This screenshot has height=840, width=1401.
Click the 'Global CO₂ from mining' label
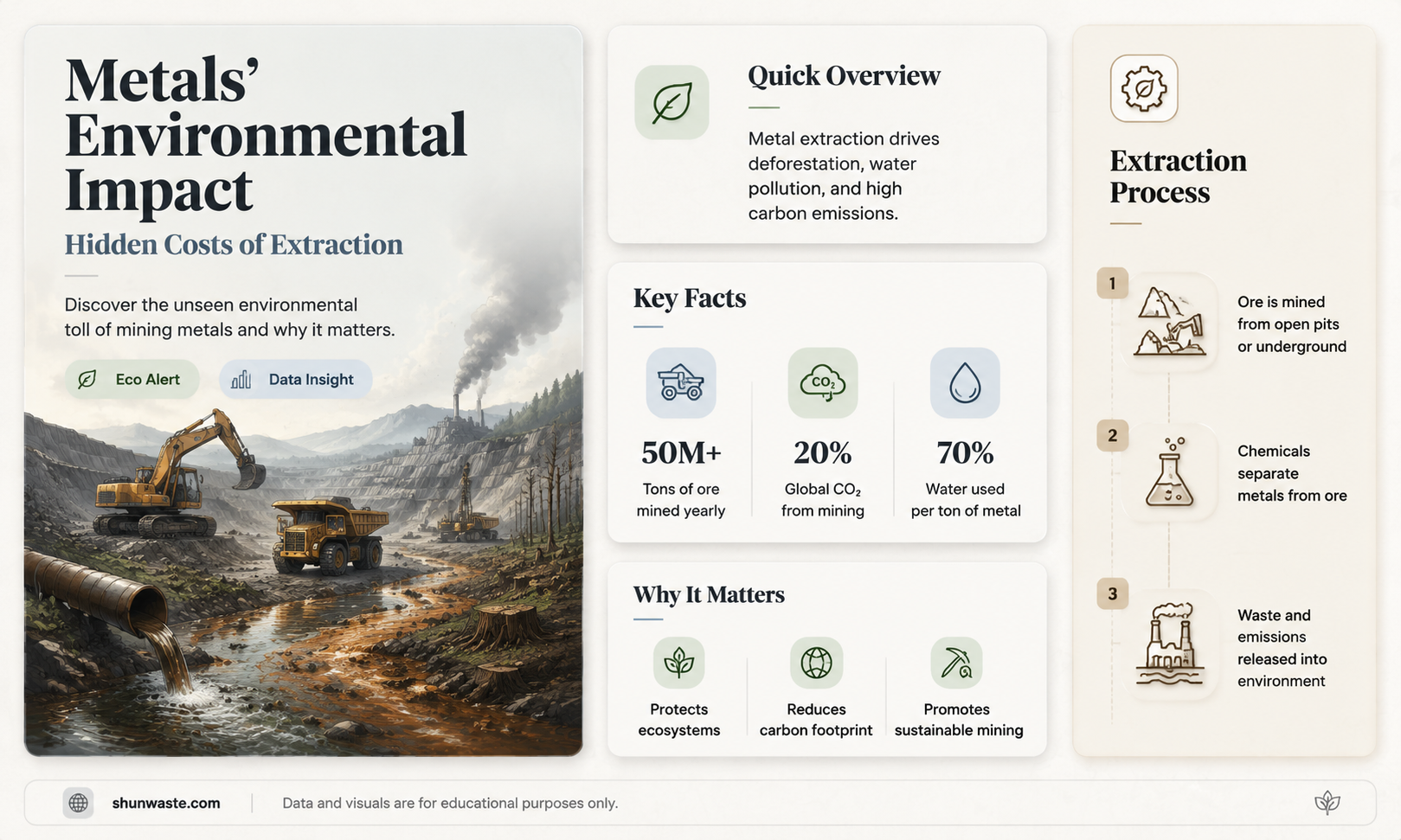coord(823,500)
